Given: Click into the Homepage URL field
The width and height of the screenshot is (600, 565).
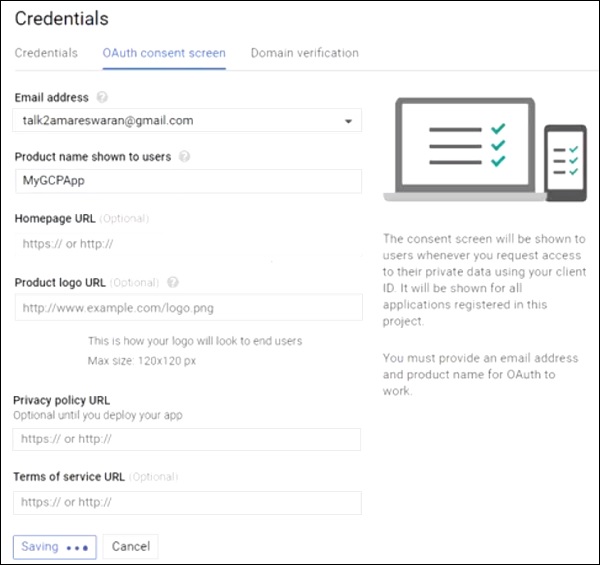Looking at the screenshot, I should [187, 243].
